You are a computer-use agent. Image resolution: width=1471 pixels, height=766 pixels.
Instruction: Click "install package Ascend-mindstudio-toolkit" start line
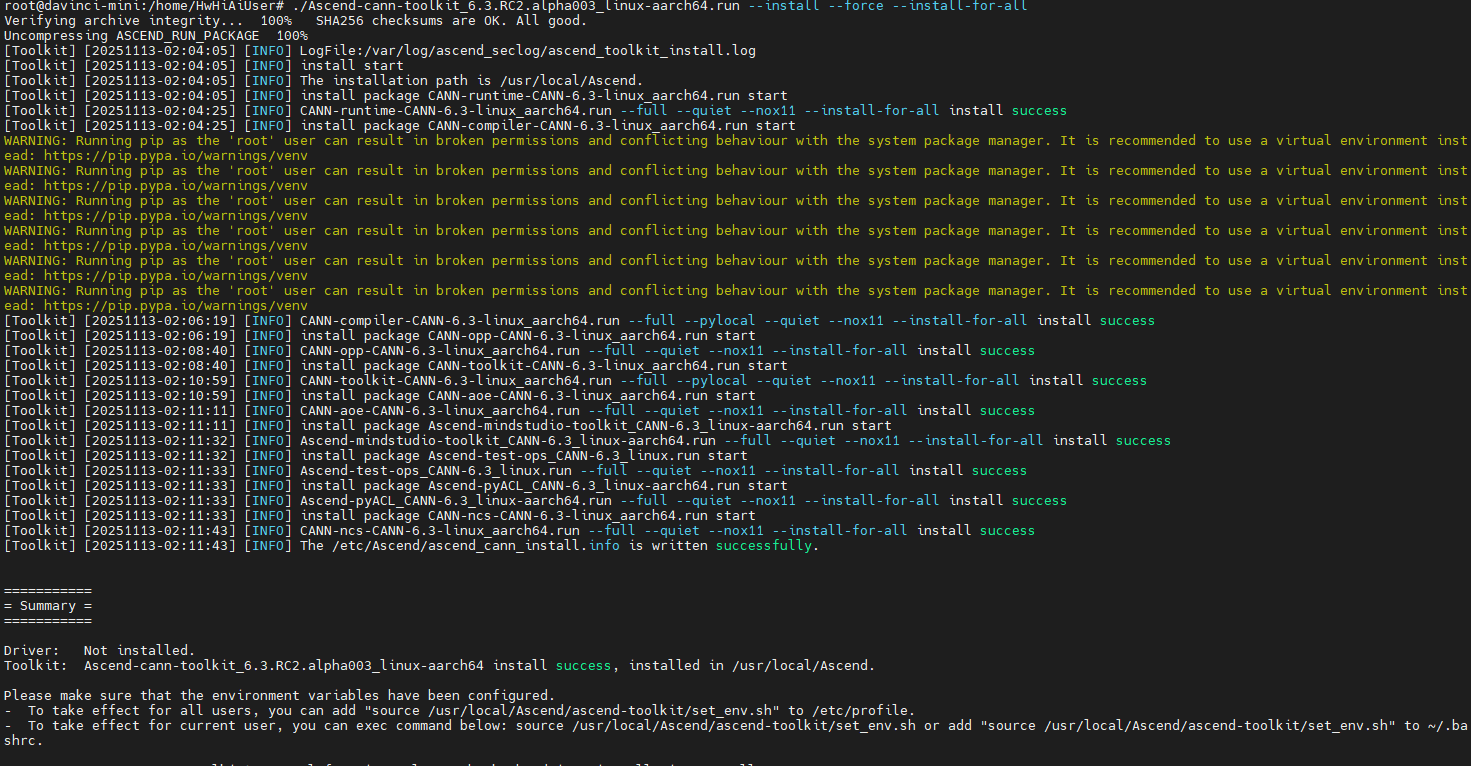(x=596, y=425)
